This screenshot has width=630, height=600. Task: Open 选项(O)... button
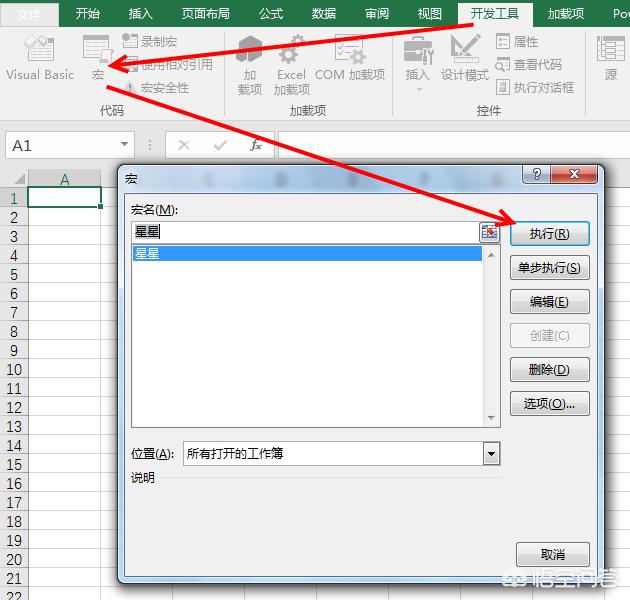pos(550,403)
